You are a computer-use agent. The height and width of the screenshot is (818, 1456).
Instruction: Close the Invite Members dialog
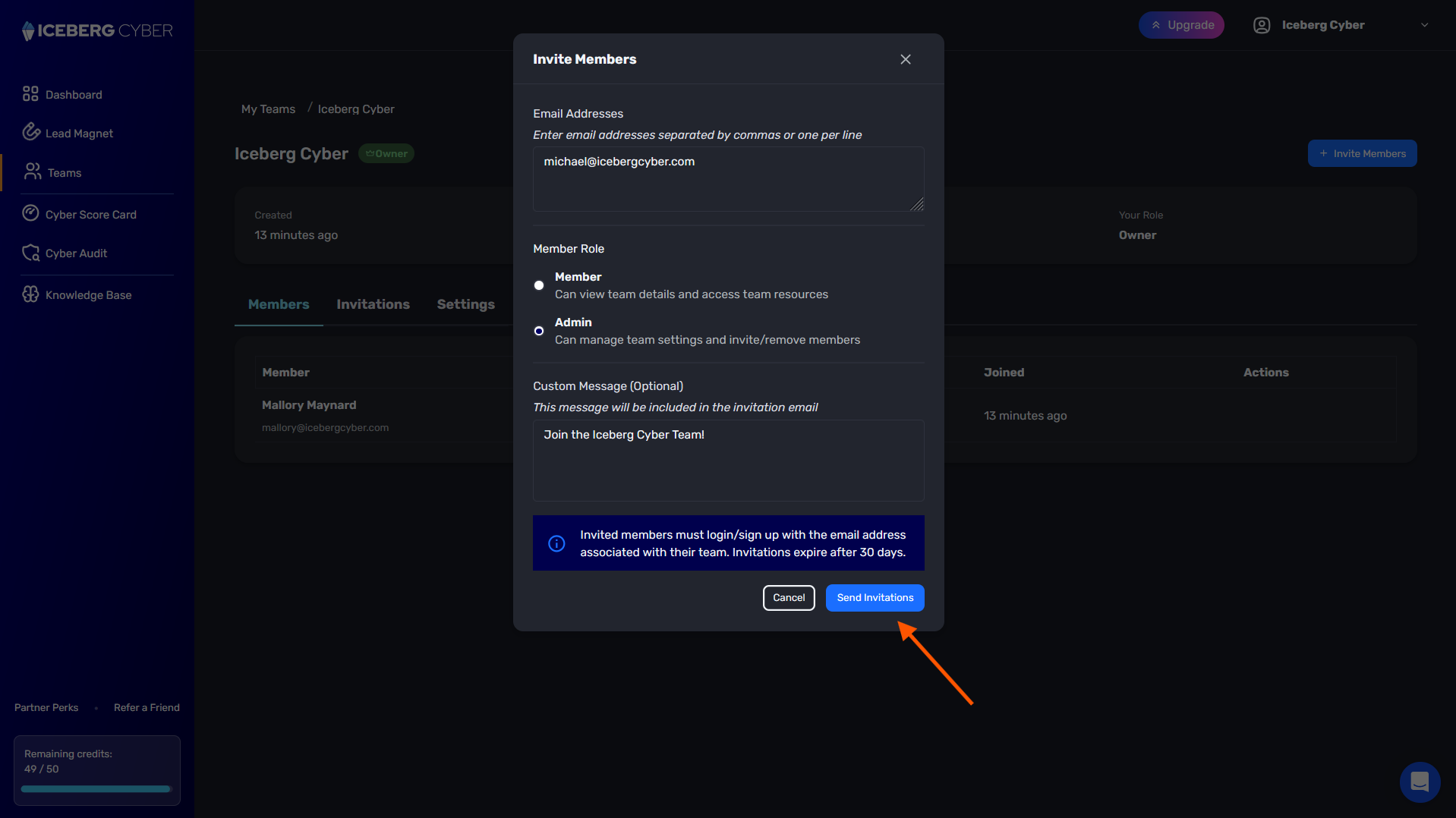pyautogui.click(x=906, y=59)
